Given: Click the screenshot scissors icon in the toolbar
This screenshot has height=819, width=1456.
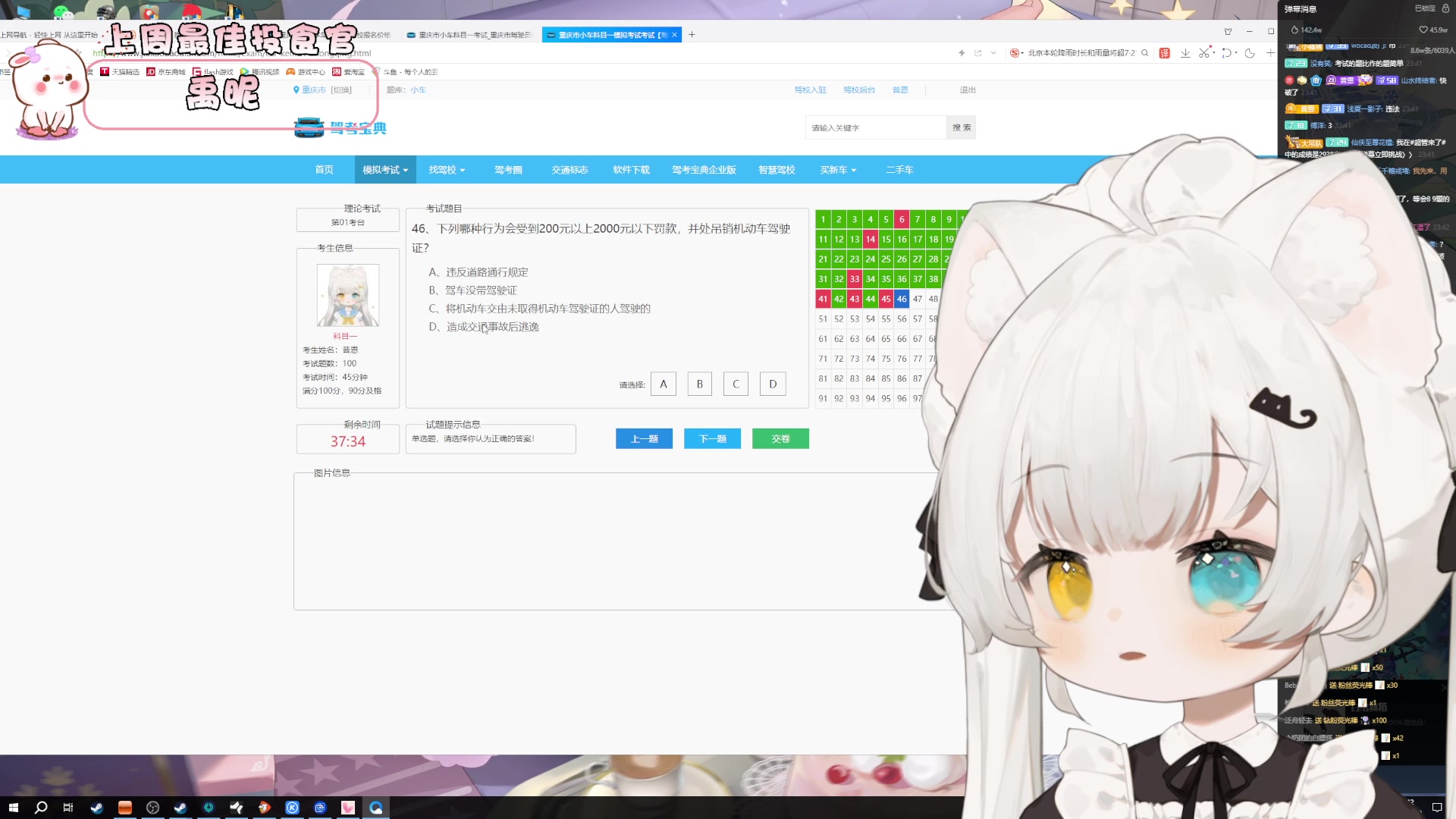Looking at the screenshot, I should pos(1205,53).
